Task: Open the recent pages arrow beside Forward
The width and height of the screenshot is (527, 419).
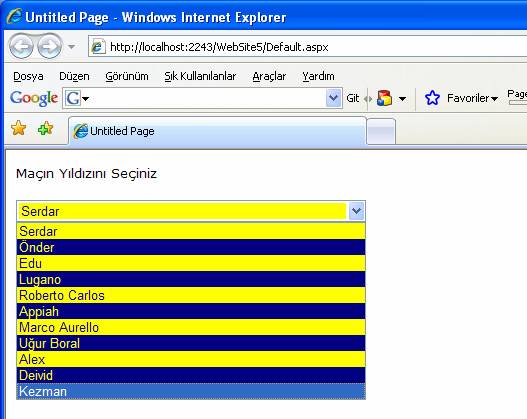Action: tap(71, 47)
